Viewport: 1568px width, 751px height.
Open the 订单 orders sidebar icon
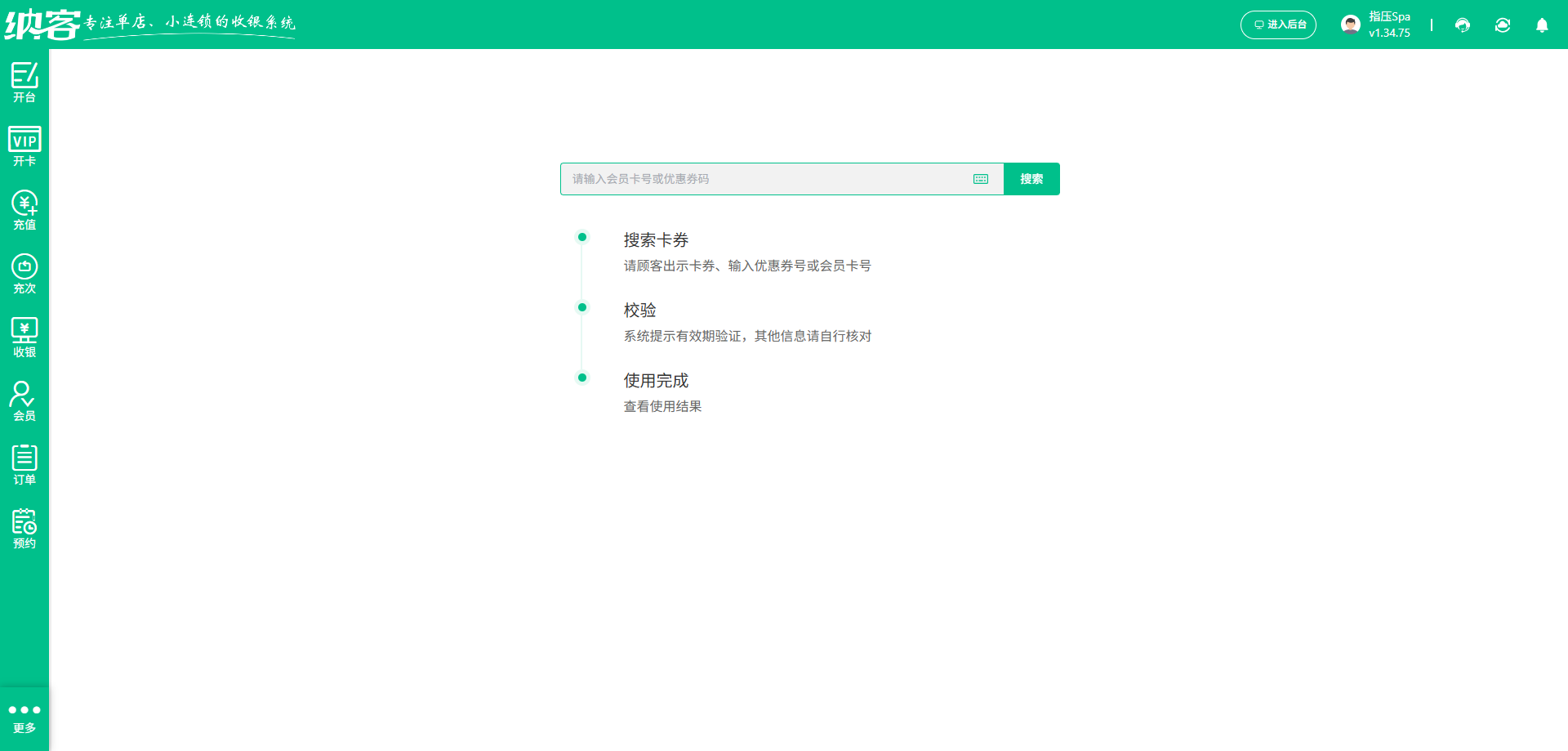24,465
